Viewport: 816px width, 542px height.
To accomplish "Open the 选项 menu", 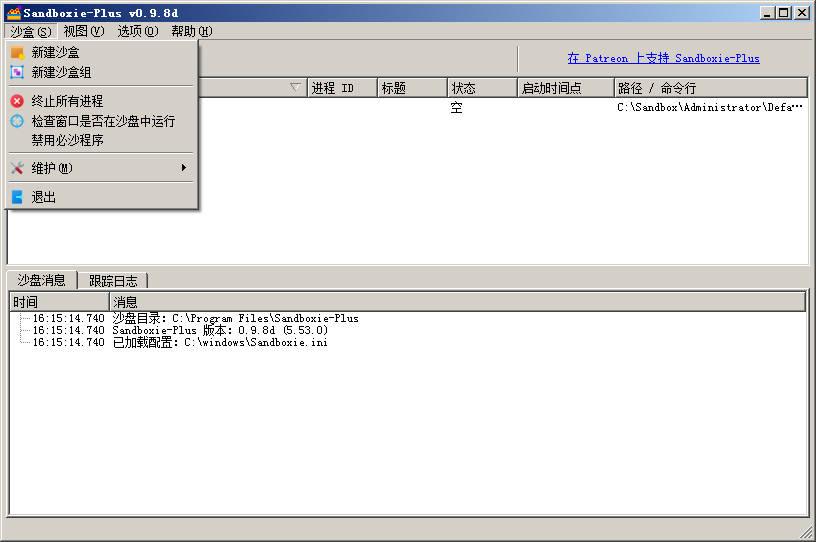I will (x=137, y=31).
